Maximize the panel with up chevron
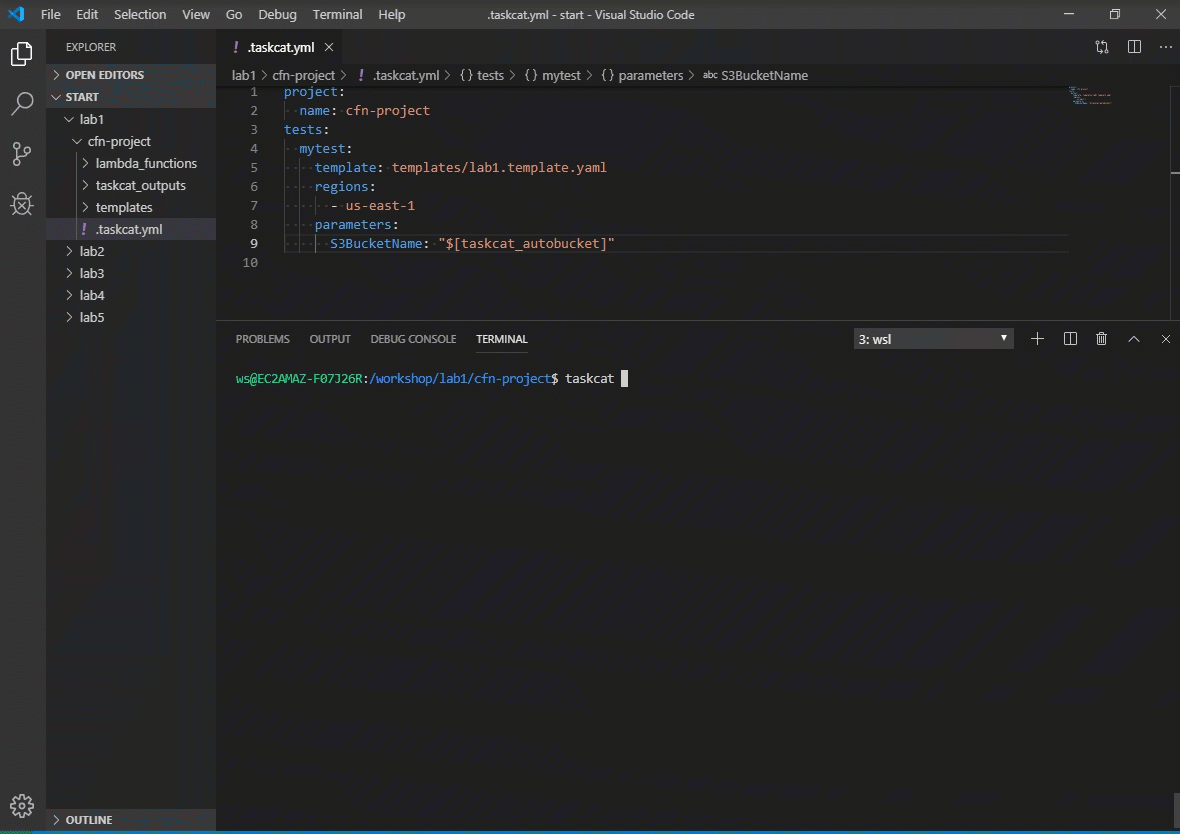 (x=1134, y=339)
